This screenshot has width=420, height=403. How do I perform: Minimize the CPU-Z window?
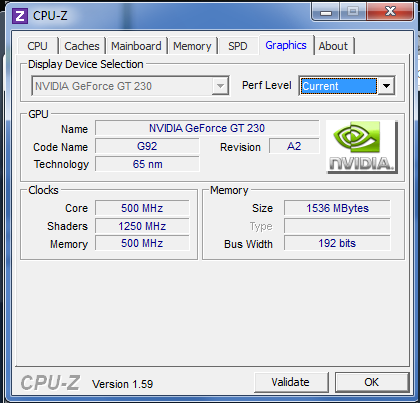pyautogui.click(x=326, y=12)
